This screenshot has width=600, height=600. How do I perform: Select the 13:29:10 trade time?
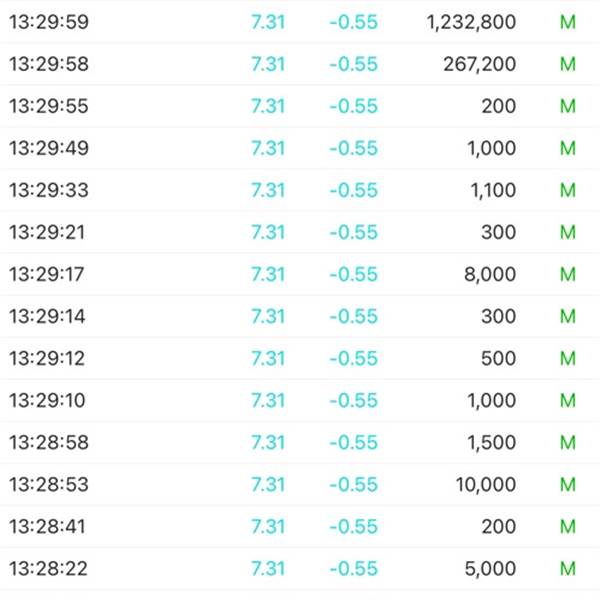coord(47,401)
